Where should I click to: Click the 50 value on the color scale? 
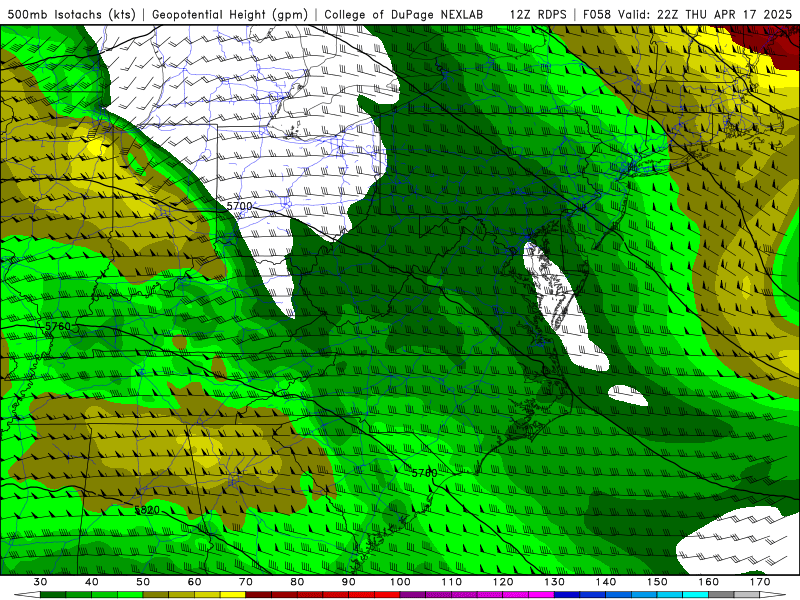click(x=143, y=582)
